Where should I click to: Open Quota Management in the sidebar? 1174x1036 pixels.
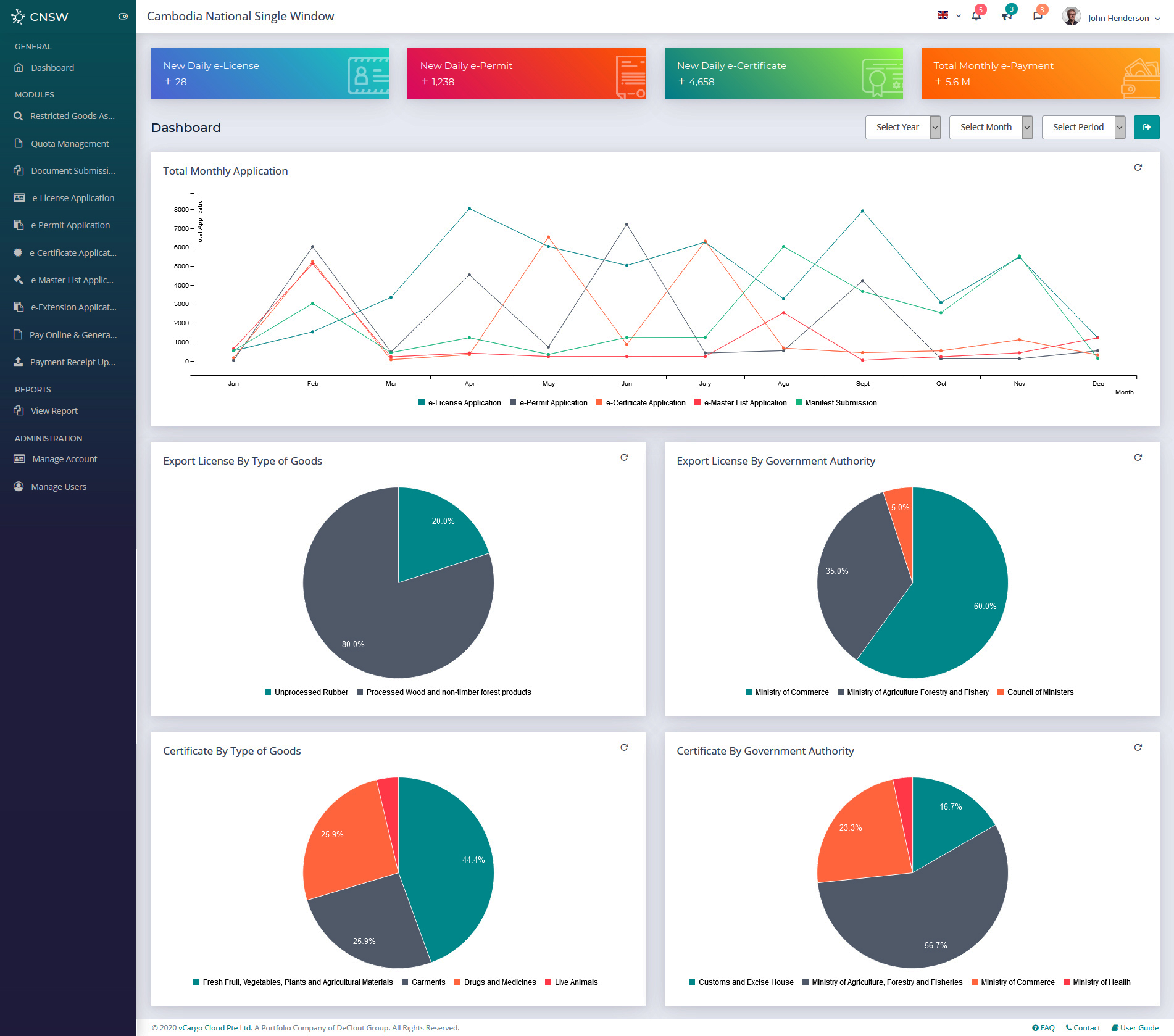[70, 144]
